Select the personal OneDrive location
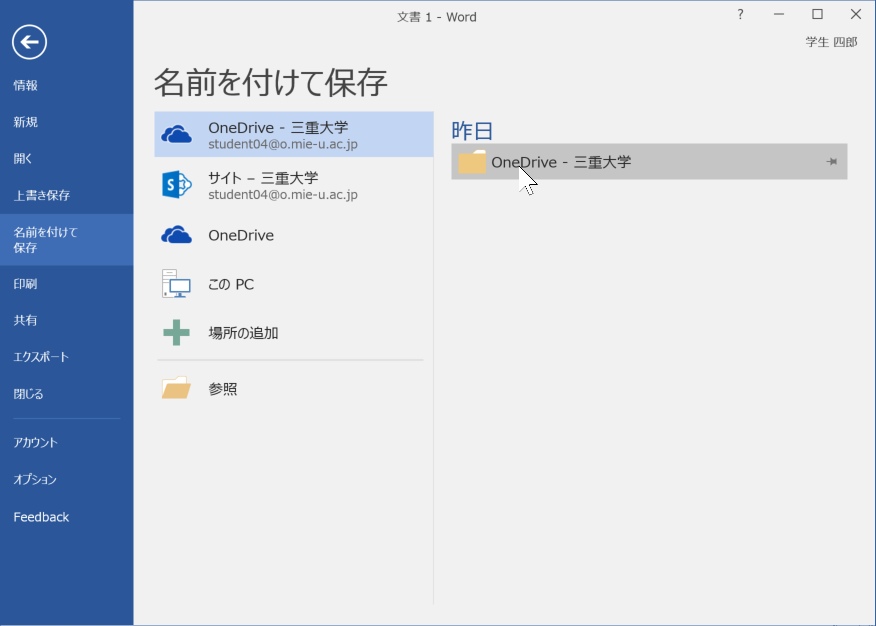 click(x=294, y=235)
